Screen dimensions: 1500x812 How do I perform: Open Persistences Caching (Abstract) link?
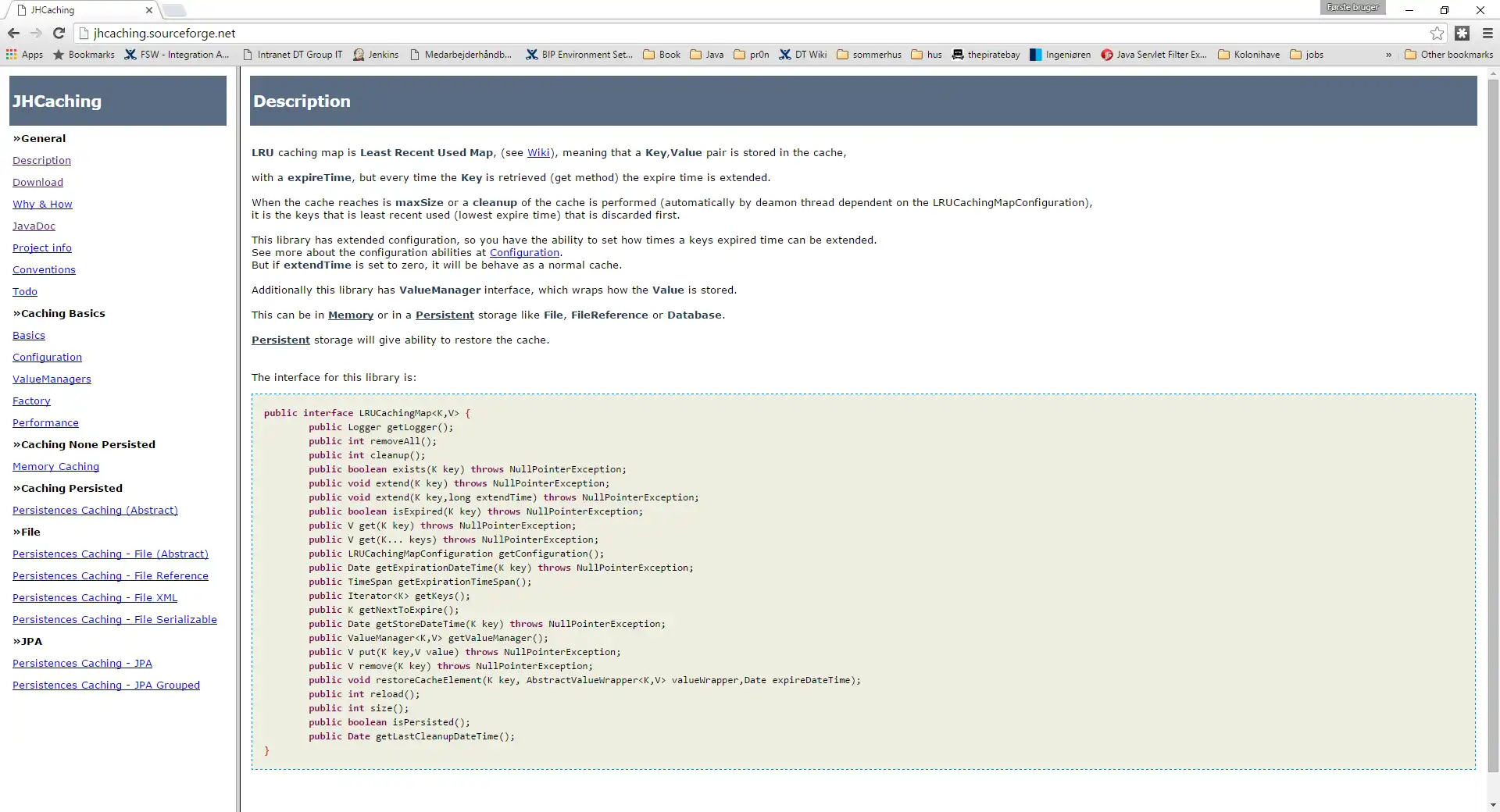(x=95, y=510)
